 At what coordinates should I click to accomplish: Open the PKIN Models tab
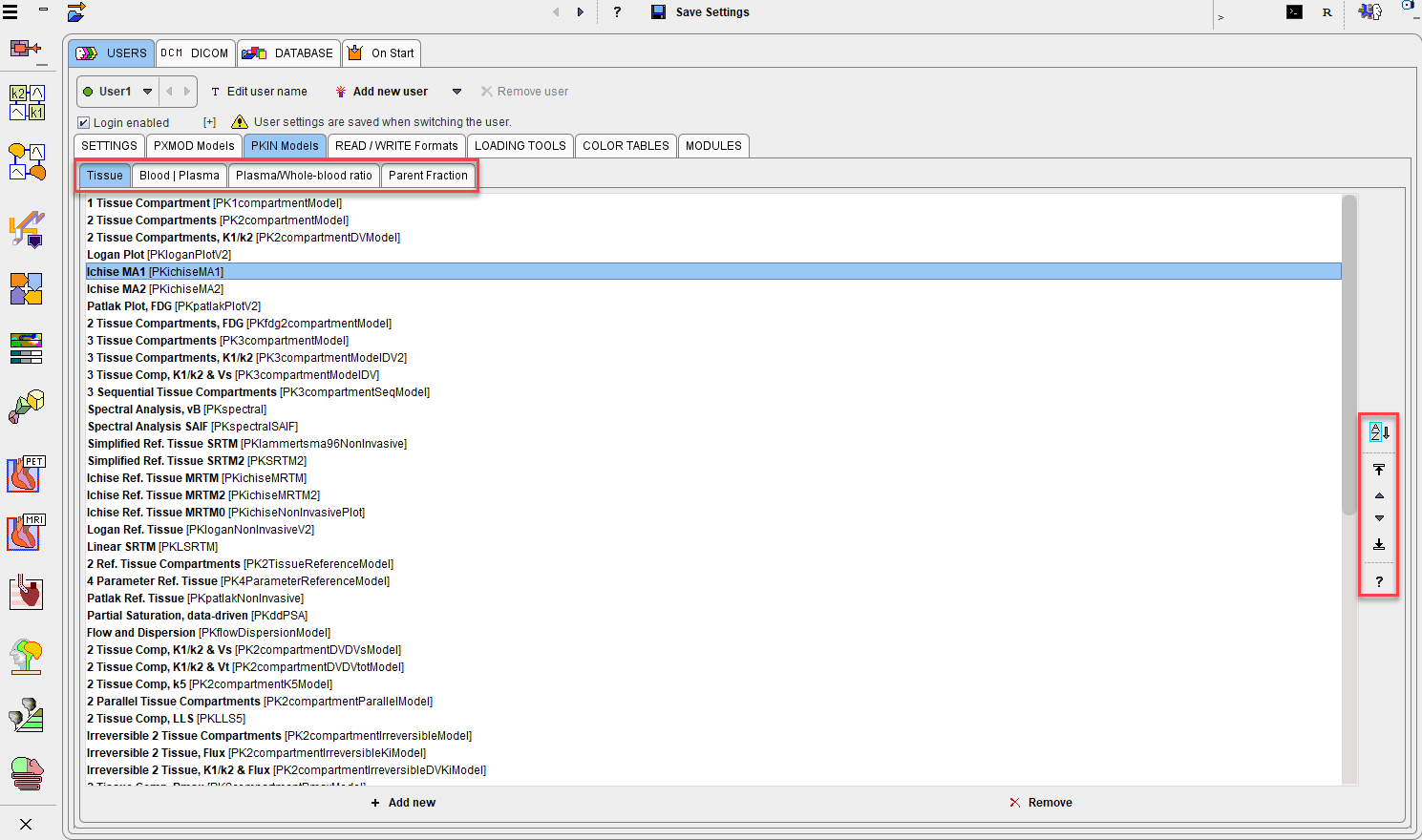coord(285,146)
